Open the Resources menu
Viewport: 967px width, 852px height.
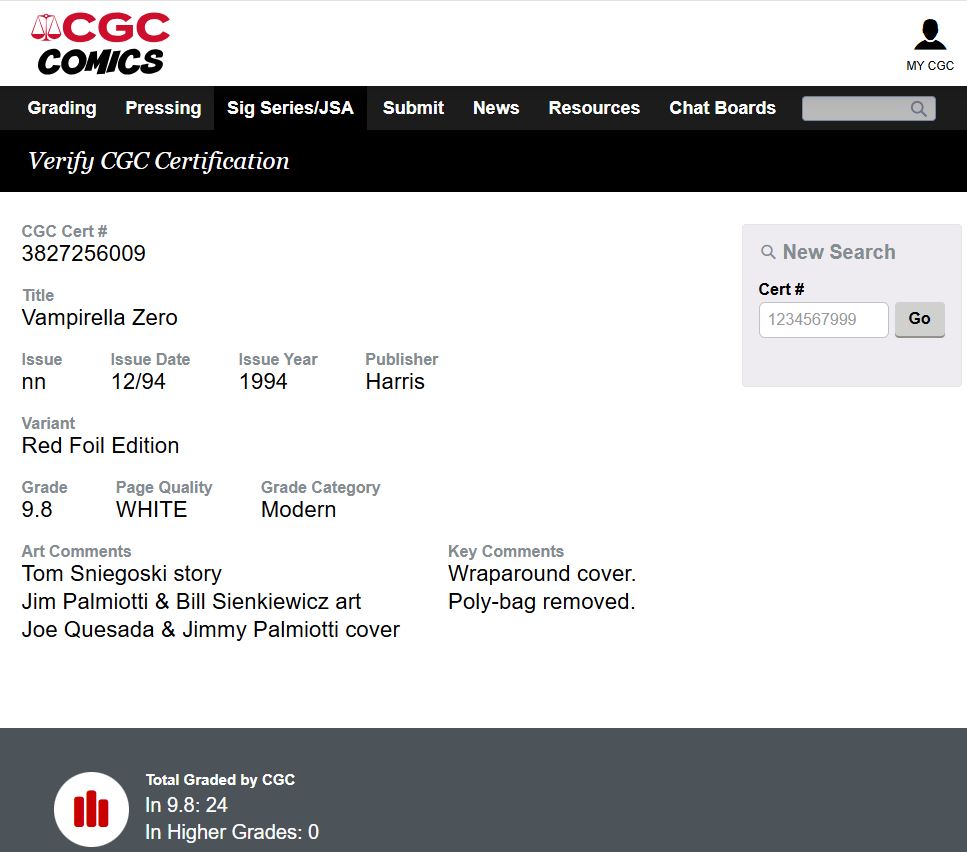[594, 108]
